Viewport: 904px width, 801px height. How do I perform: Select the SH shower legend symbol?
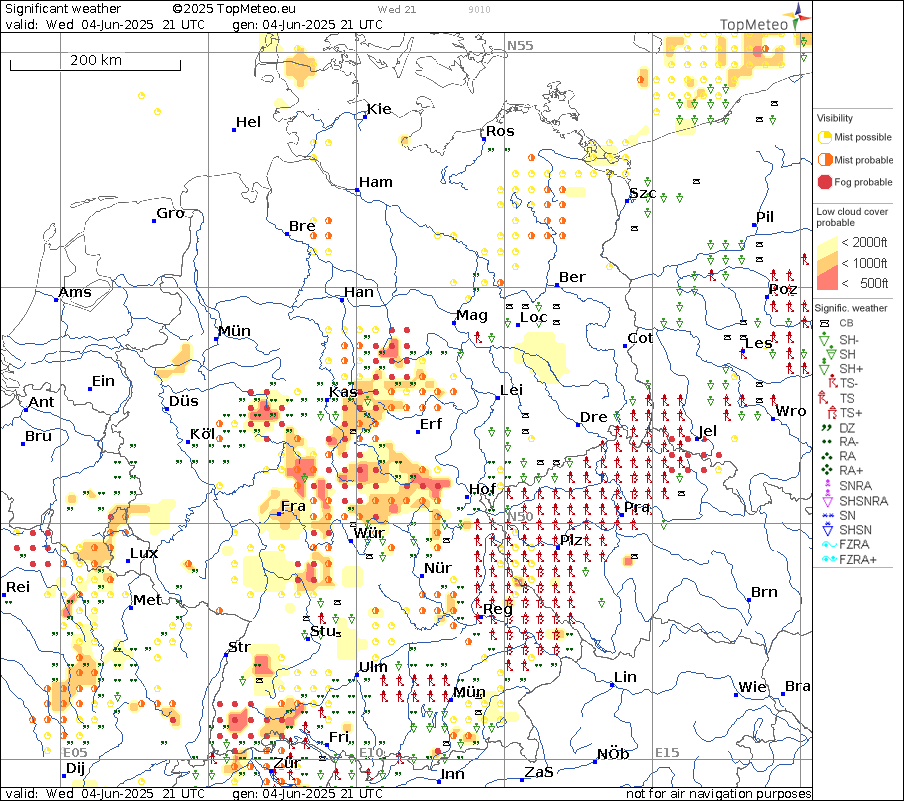[831, 354]
